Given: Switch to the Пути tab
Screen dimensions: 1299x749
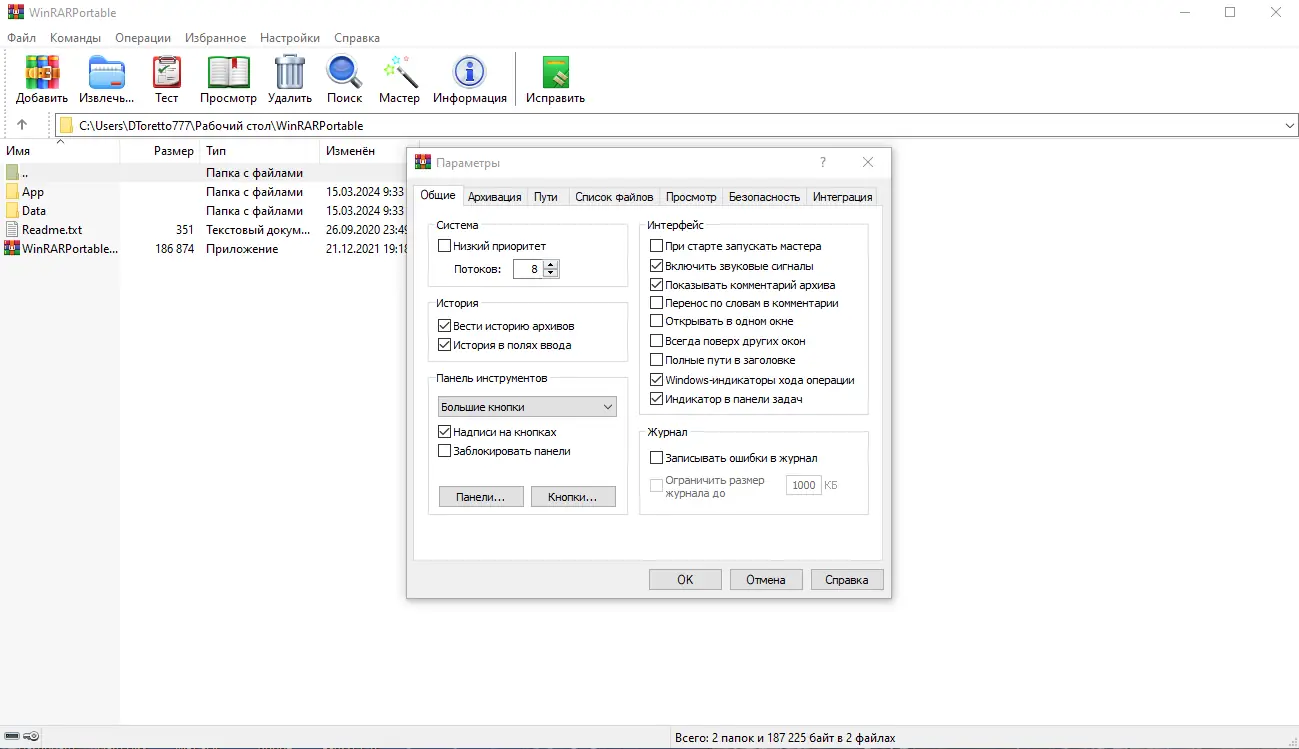Looking at the screenshot, I should click(x=546, y=197).
